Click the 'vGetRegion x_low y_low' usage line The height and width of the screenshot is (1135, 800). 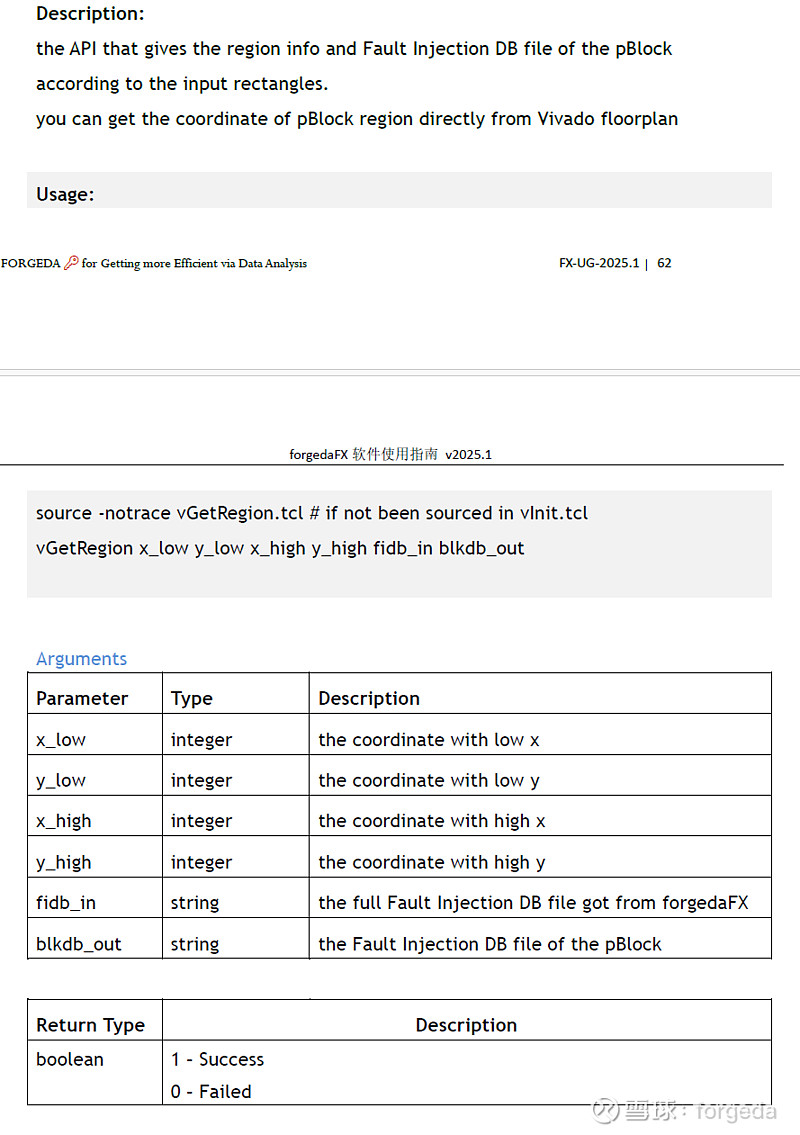(279, 549)
